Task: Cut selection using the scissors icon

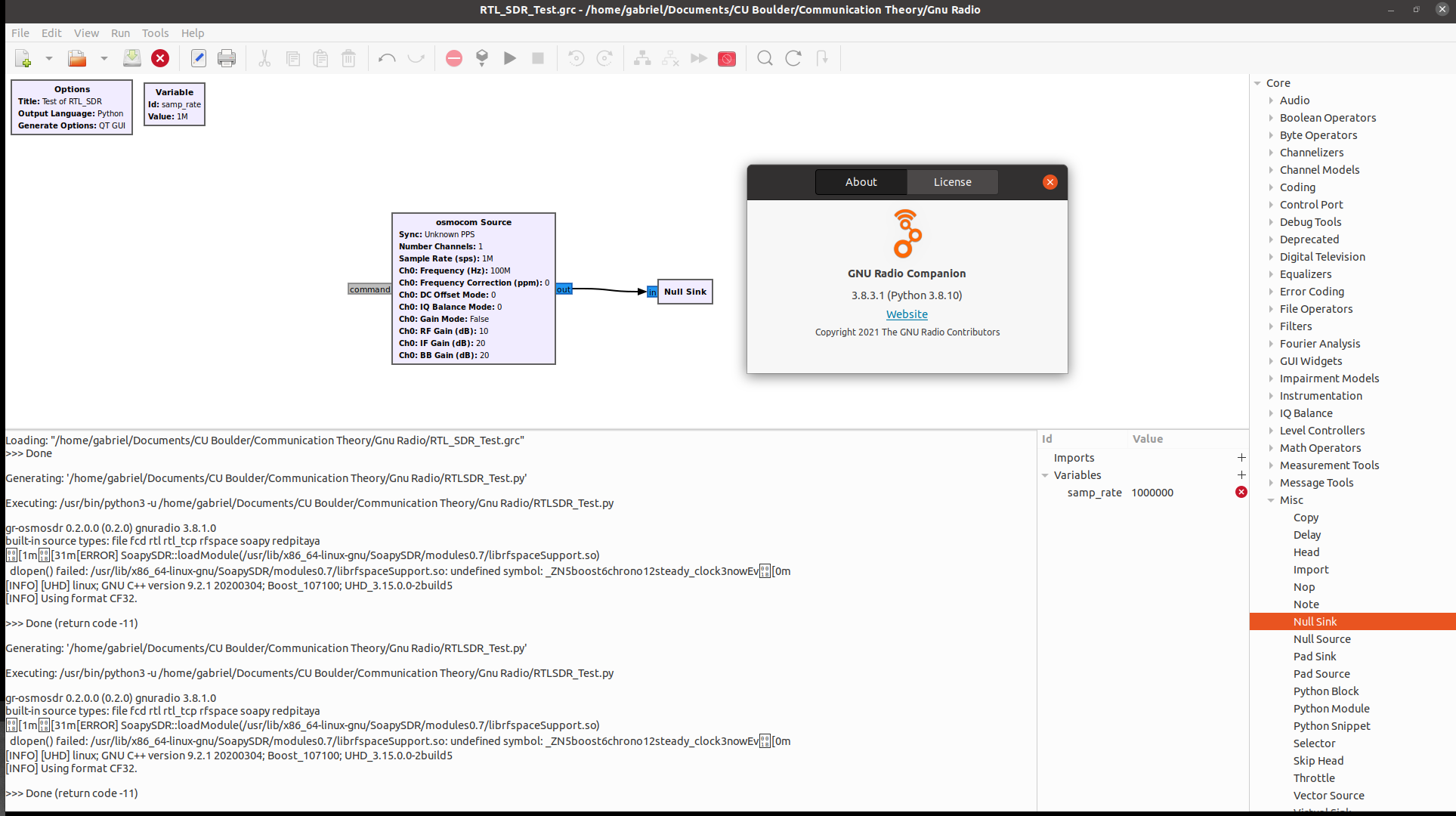Action: point(264,58)
